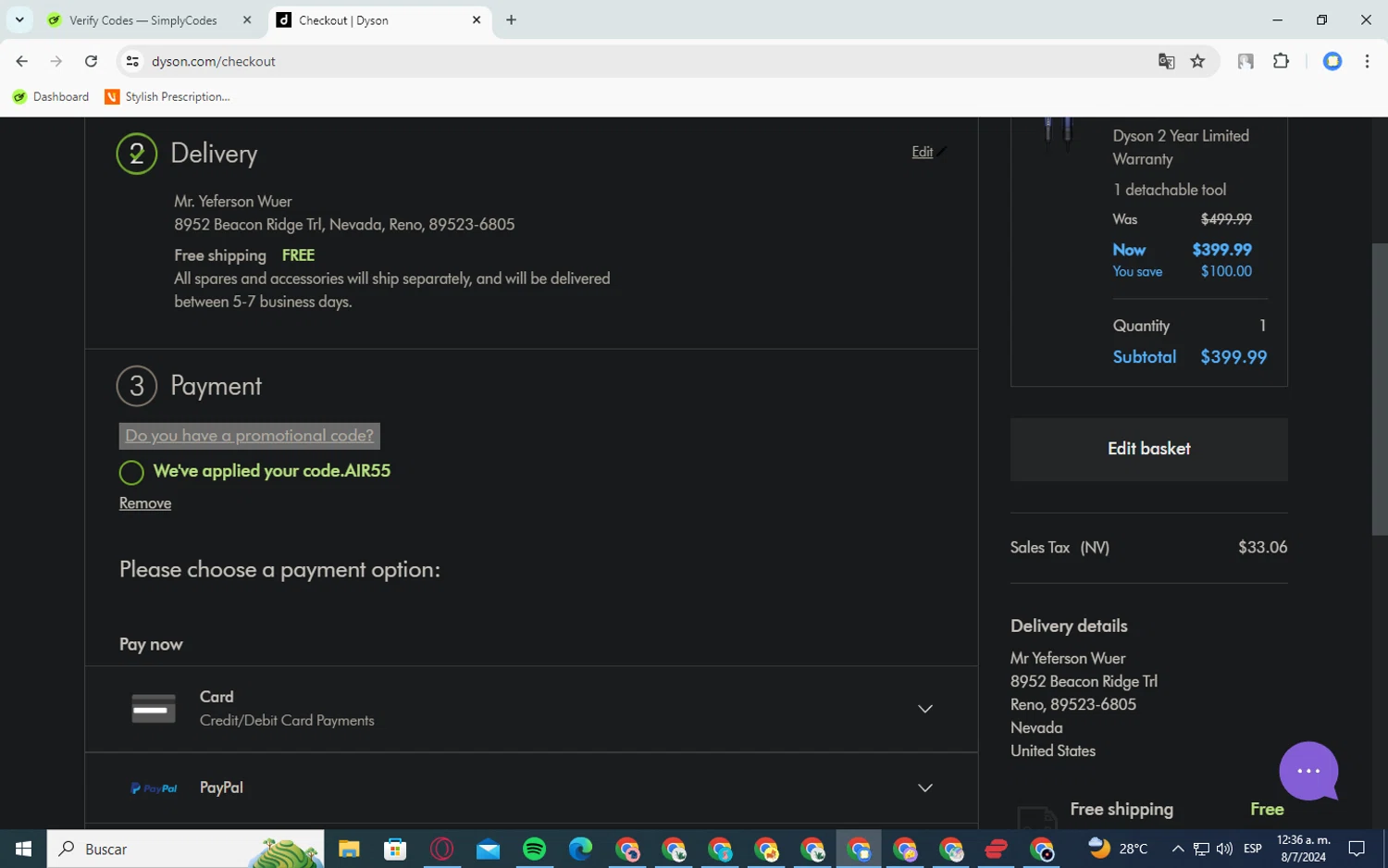This screenshot has height=868, width=1388.
Task: Click the 'You save' $100.00 value
Action: (x=1226, y=271)
